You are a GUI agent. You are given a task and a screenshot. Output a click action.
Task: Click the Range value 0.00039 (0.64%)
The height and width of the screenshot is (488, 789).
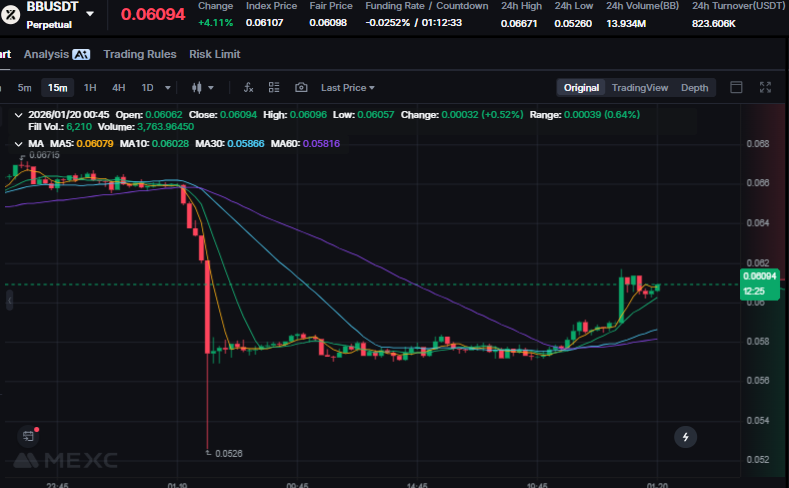coord(602,115)
